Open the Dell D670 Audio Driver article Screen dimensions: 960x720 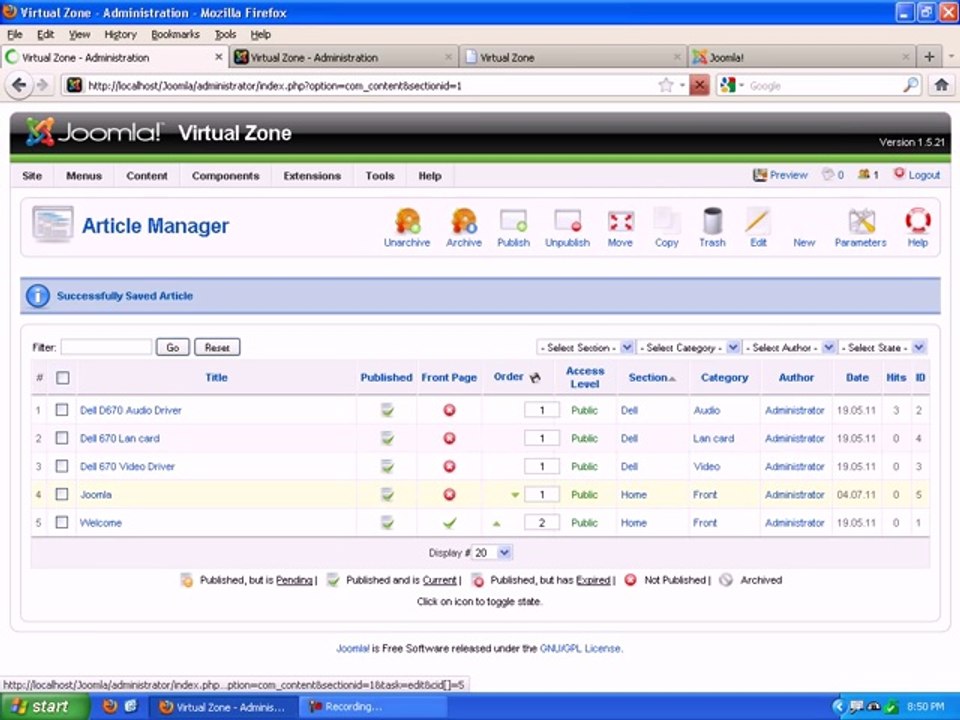pyautogui.click(x=130, y=410)
